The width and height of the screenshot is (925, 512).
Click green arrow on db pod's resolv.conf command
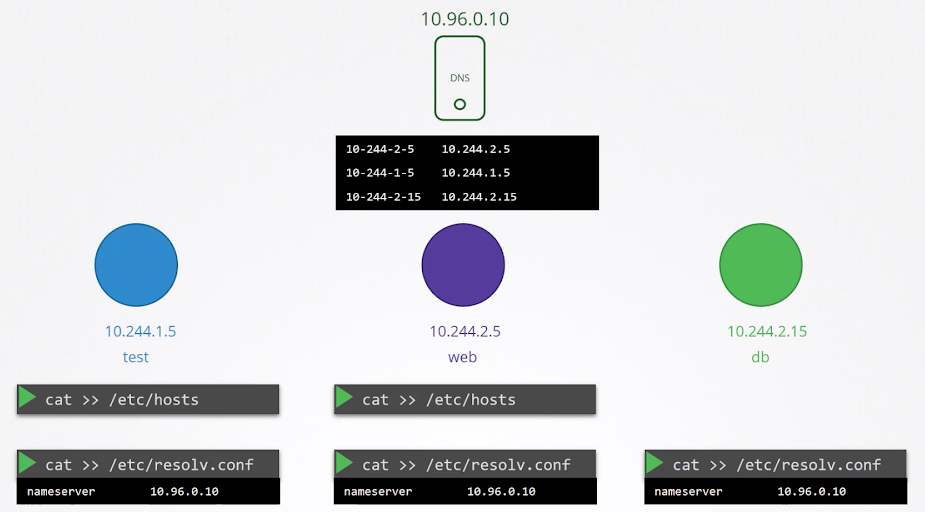(x=656, y=464)
